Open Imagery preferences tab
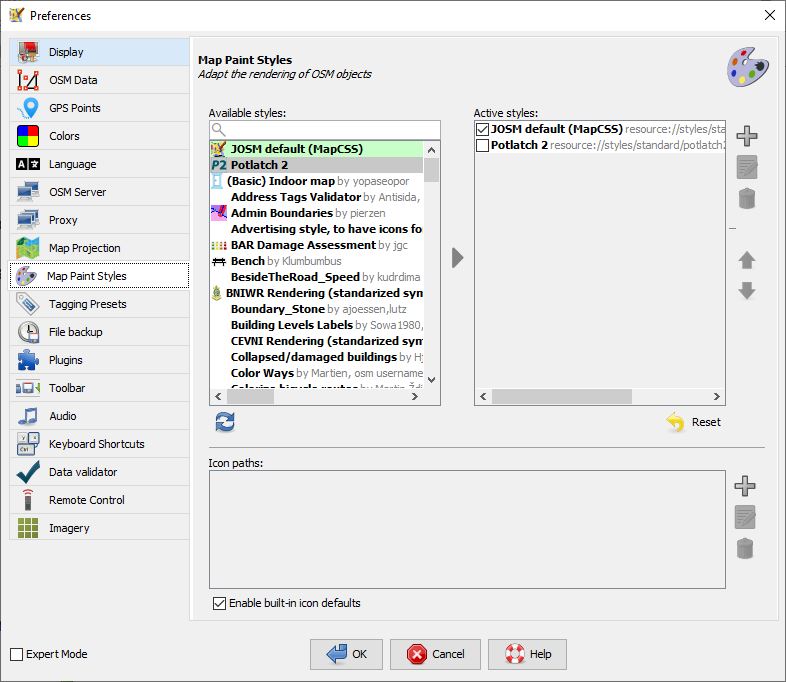Screen dimensions: 786x682 coord(99,528)
